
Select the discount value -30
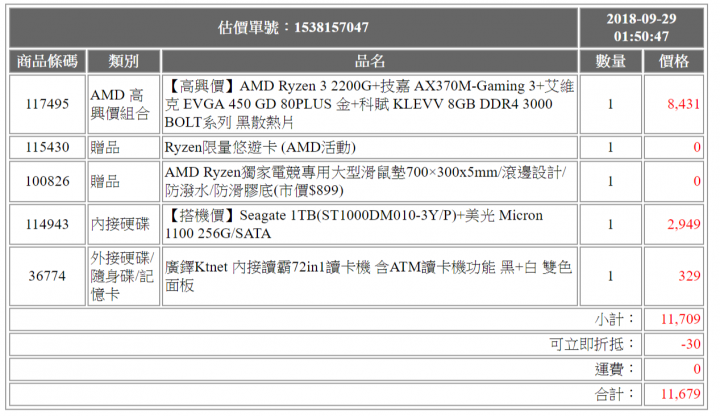pyautogui.click(x=691, y=344)
